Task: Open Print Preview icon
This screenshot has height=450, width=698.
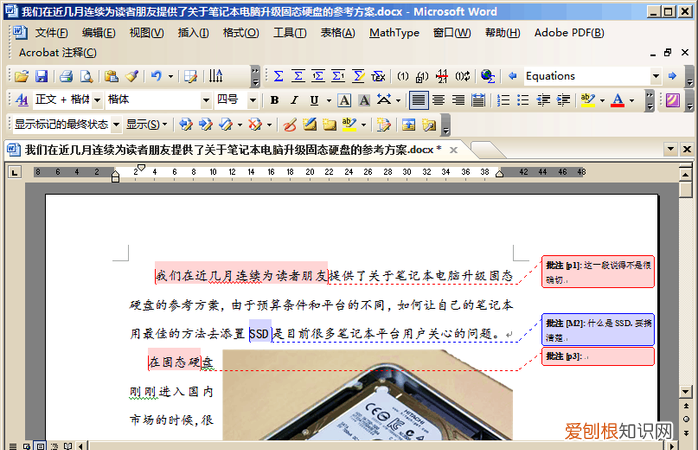Action: point(86,76)
